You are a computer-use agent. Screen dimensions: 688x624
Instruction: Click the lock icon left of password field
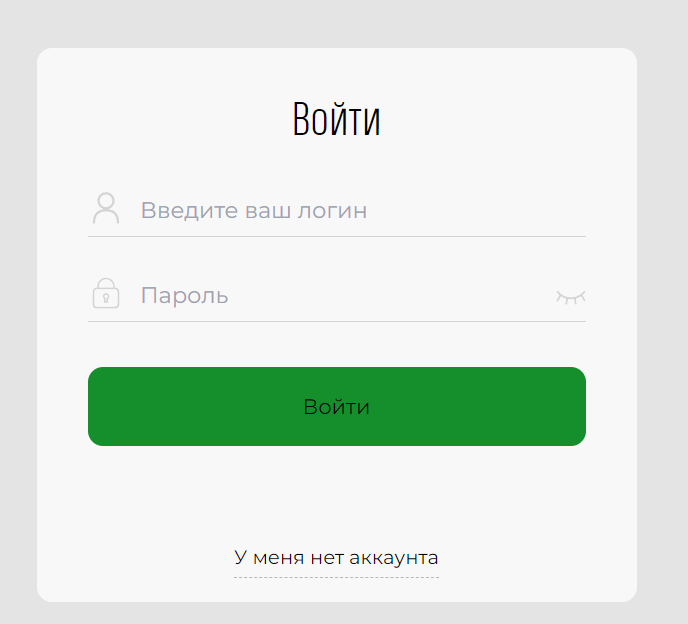tap(106, 293)
